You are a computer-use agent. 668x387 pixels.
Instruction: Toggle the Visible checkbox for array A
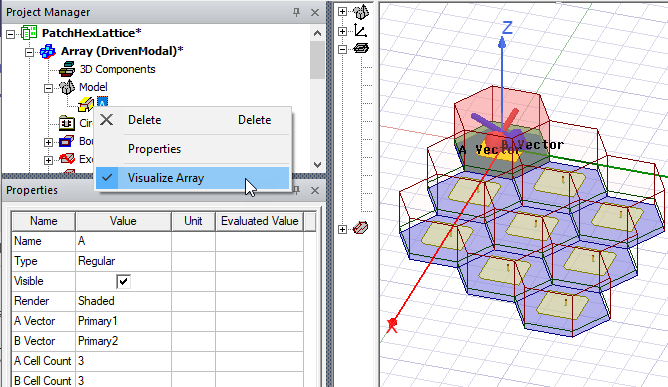pyautogui.click(x=124, y=281)
